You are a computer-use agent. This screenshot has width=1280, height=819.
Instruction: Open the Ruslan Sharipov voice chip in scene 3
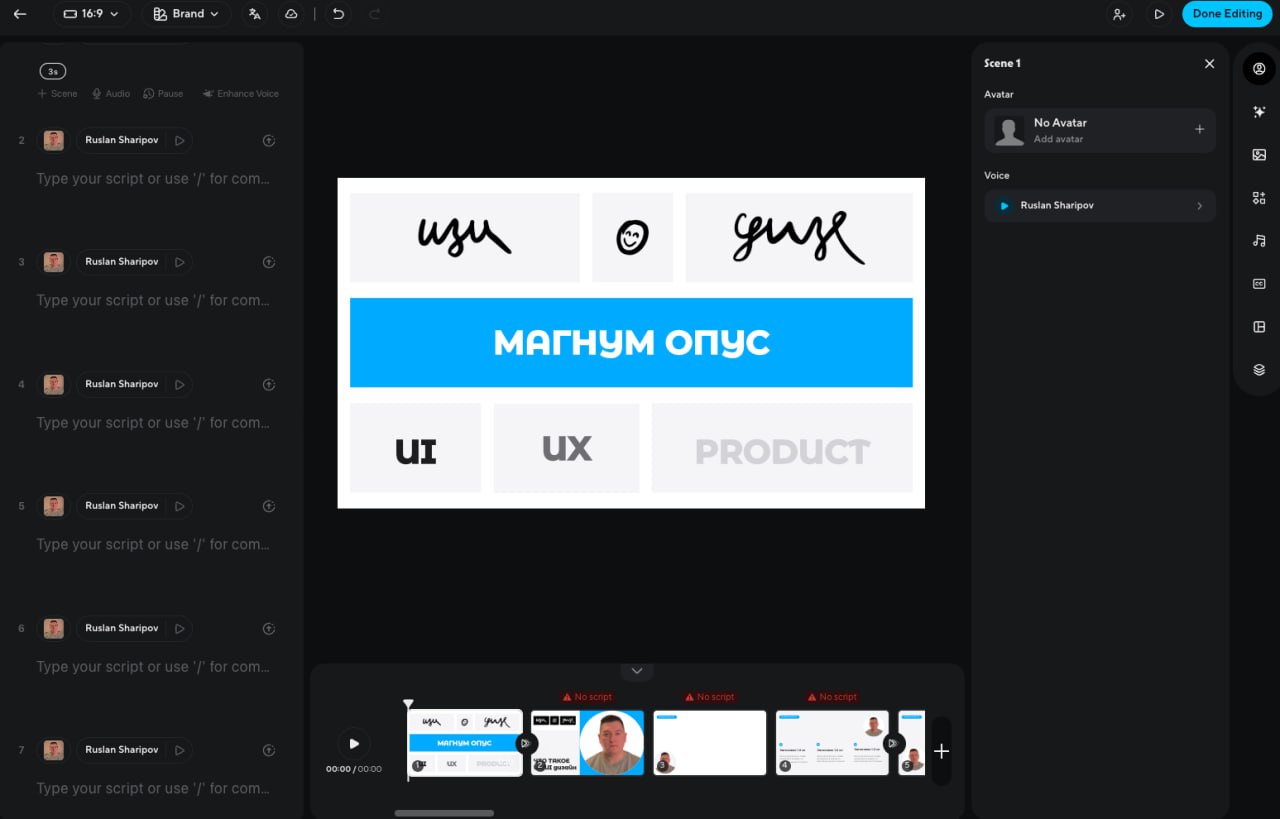click(122, 262)
